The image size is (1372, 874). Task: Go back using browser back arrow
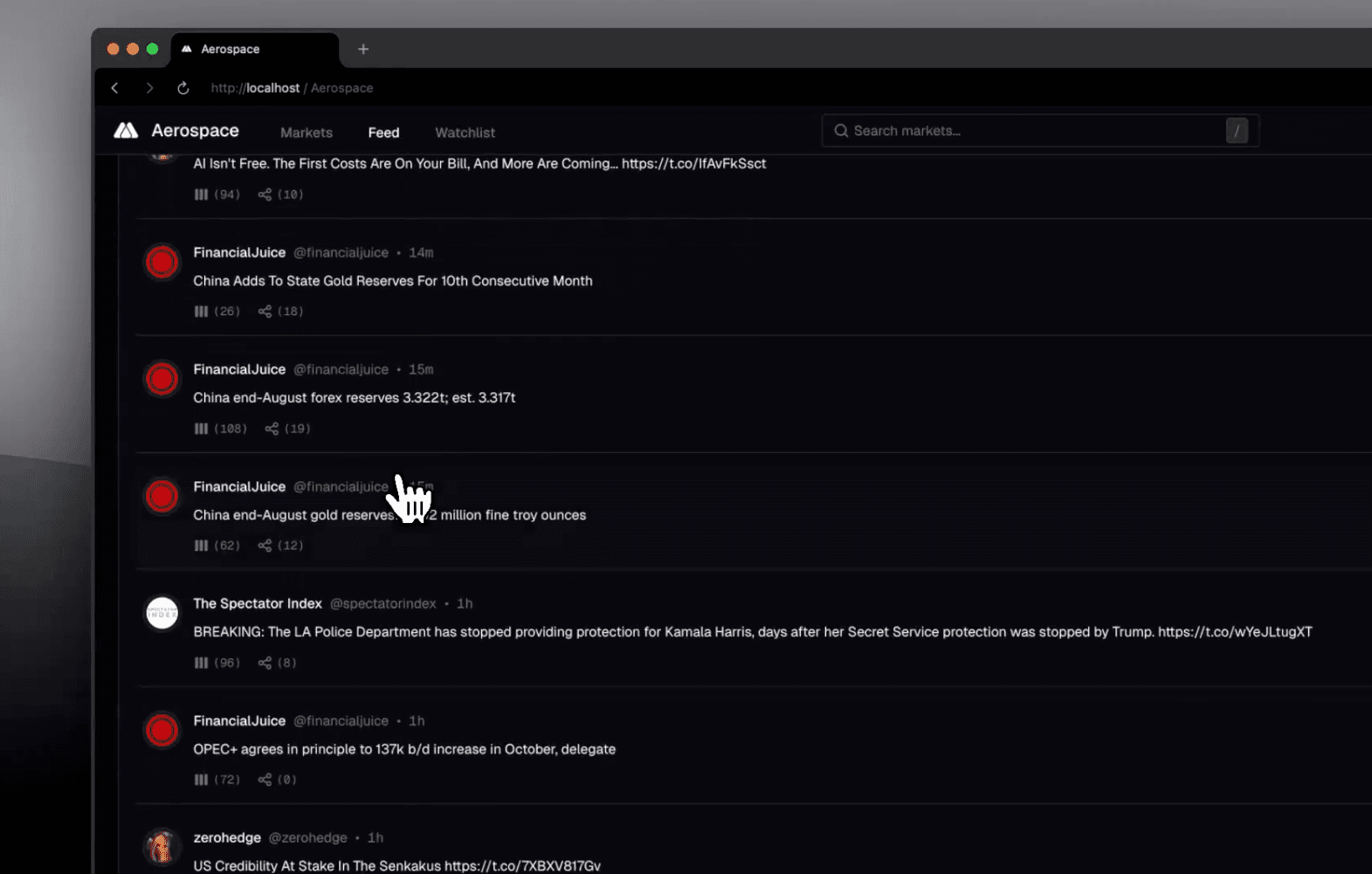pos(114,88)
